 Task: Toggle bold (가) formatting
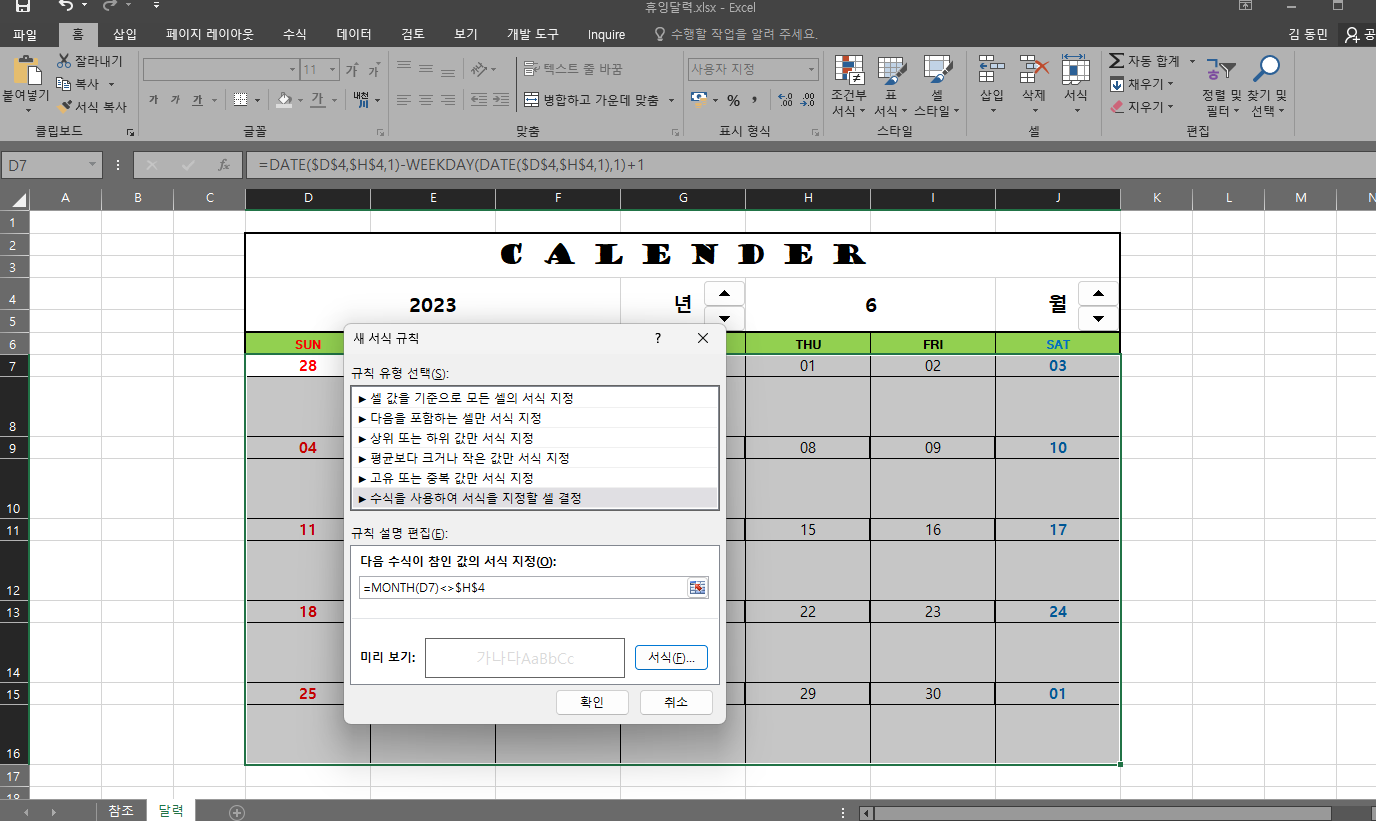click(153, 100)
